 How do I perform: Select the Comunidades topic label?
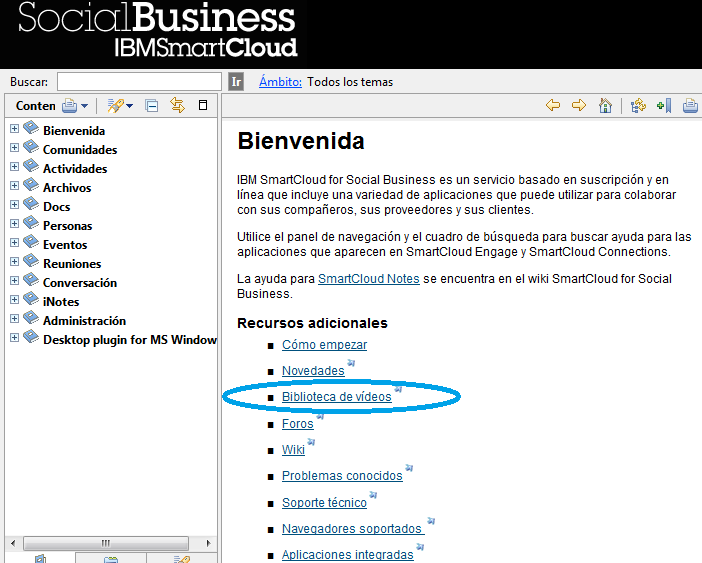tap(80, 150)
